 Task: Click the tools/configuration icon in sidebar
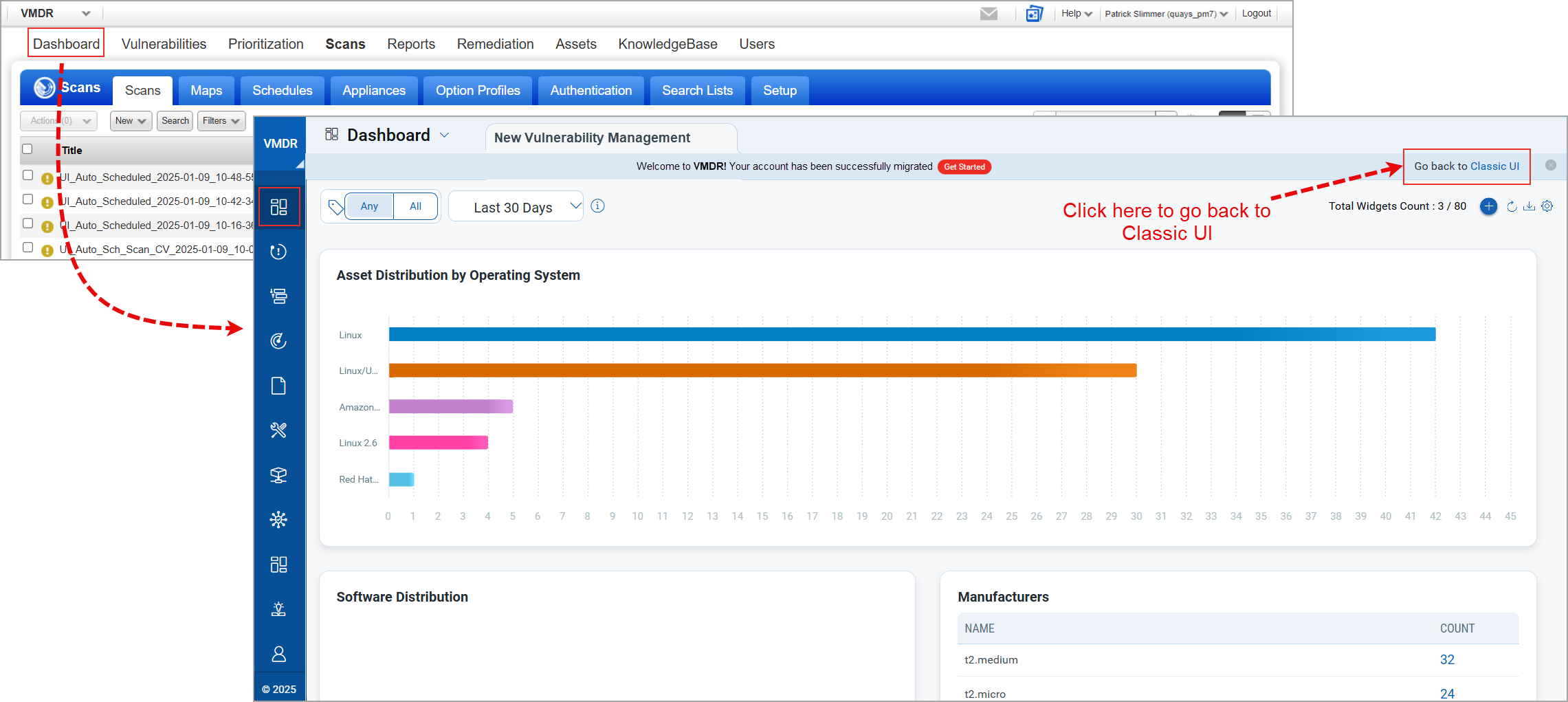click(279, 430)
